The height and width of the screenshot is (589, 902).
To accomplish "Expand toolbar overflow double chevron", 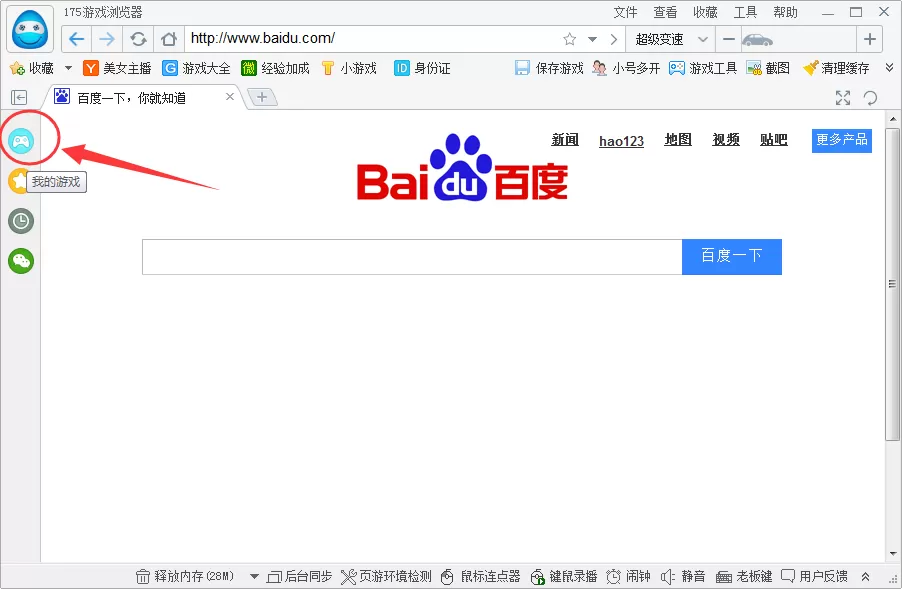I will click(x=889, y=68).
